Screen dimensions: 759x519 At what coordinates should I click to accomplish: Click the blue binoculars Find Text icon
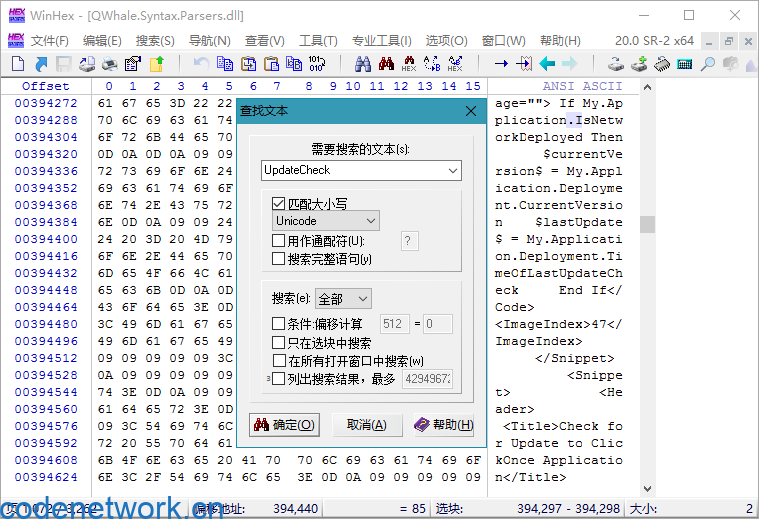coord(363,63)
